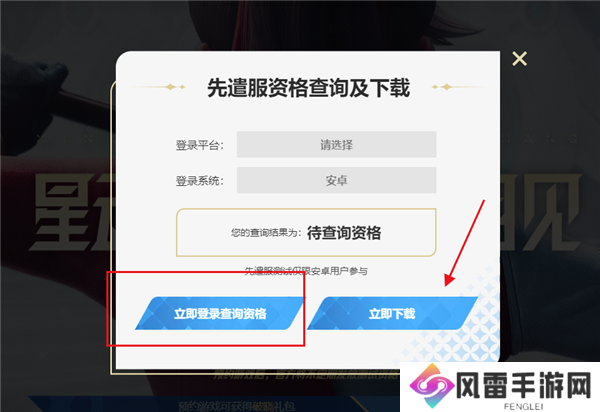The image size is (600, 412).
Task: Click the 立即下载 button
Action: click(392, 313)
